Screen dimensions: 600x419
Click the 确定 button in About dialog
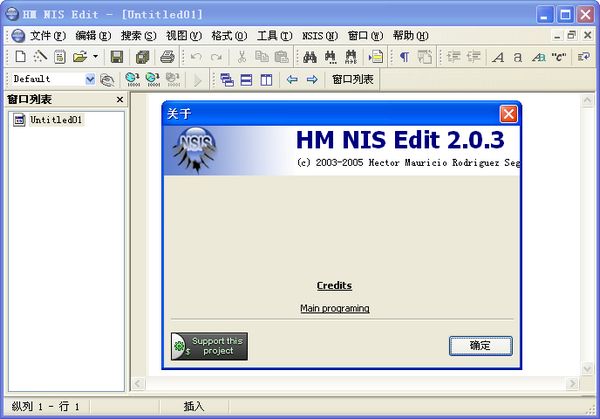[x=480, y=345]
